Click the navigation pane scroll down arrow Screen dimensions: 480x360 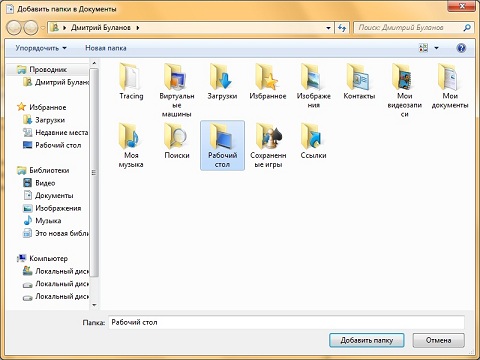click(x=94, y=305)
